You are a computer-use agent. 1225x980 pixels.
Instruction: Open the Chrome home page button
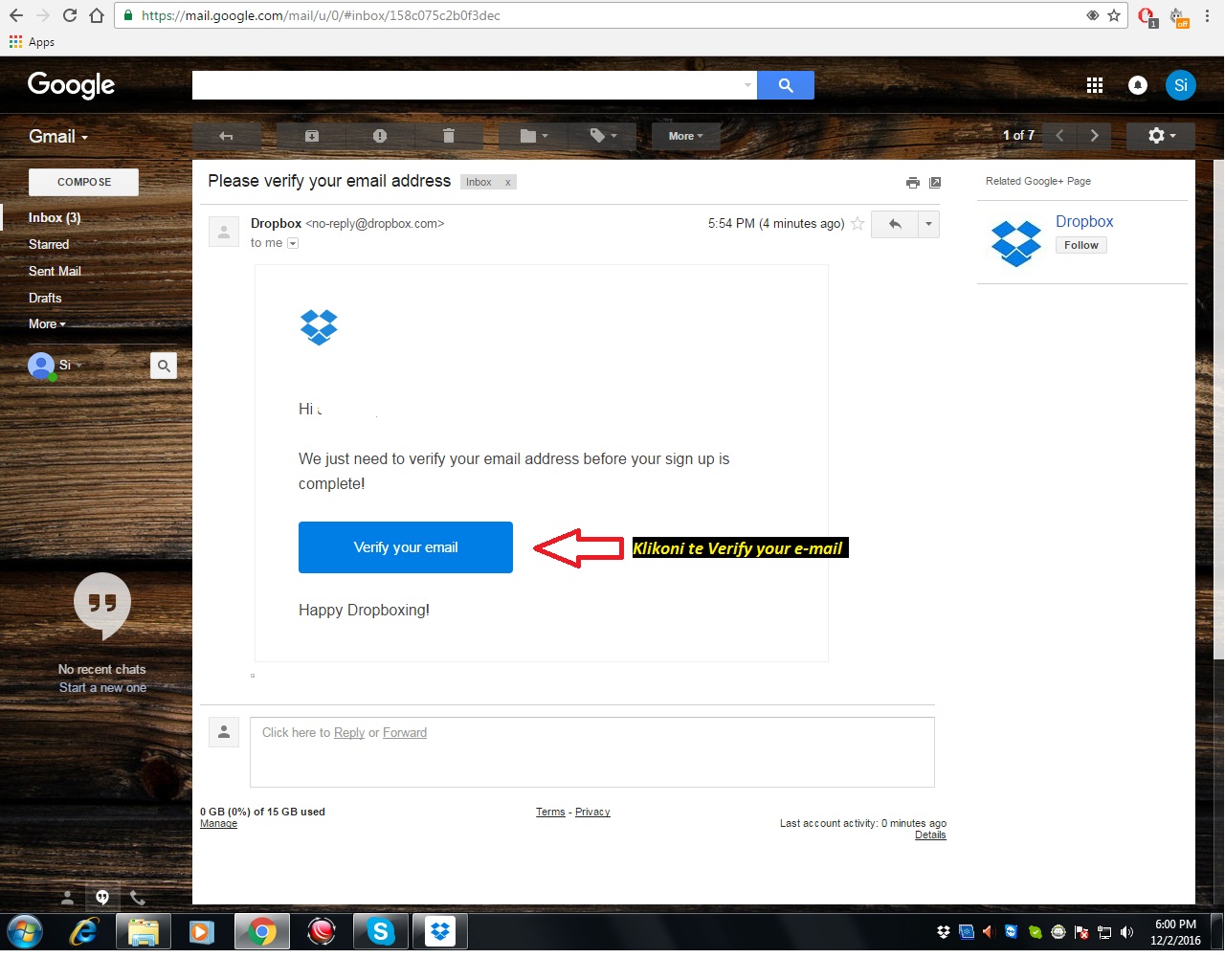[x=97, y=15]
